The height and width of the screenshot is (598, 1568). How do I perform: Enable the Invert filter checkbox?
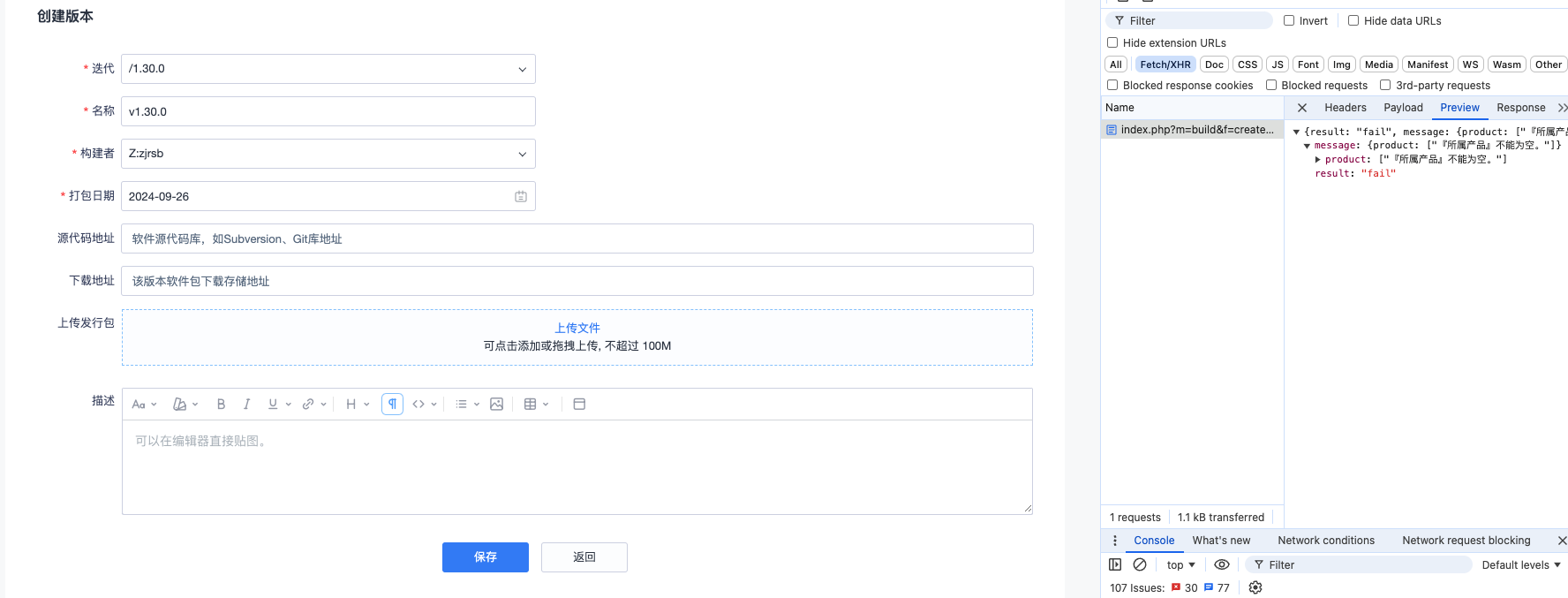click(1289, 20)
